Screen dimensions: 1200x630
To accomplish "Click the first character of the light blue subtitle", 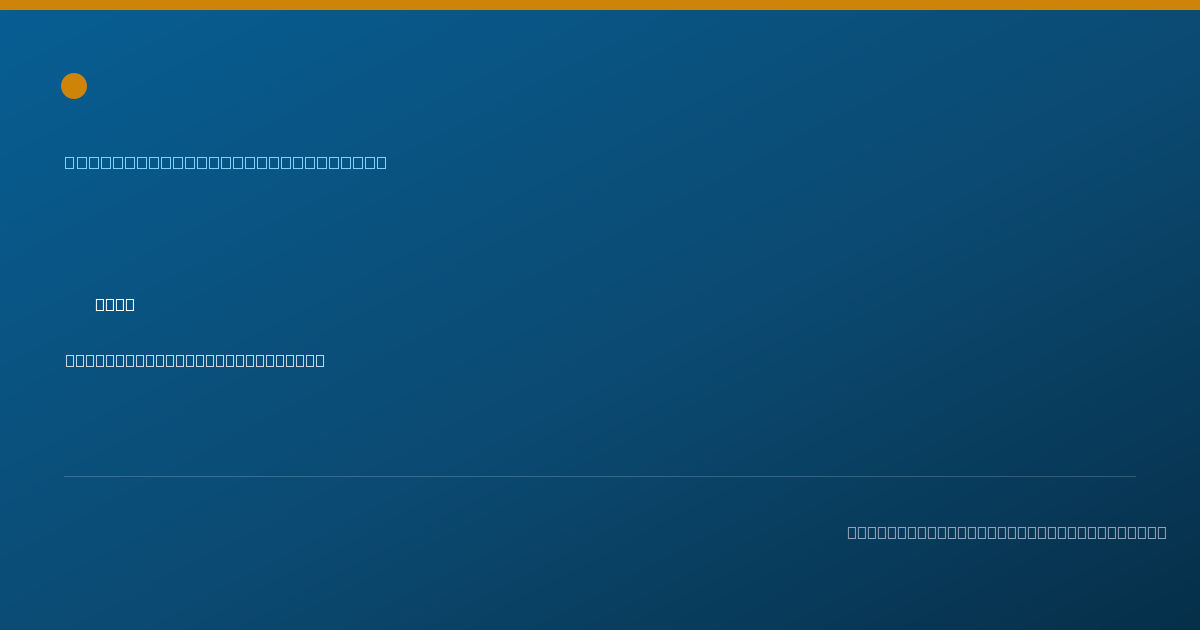I will coord(70,162).
